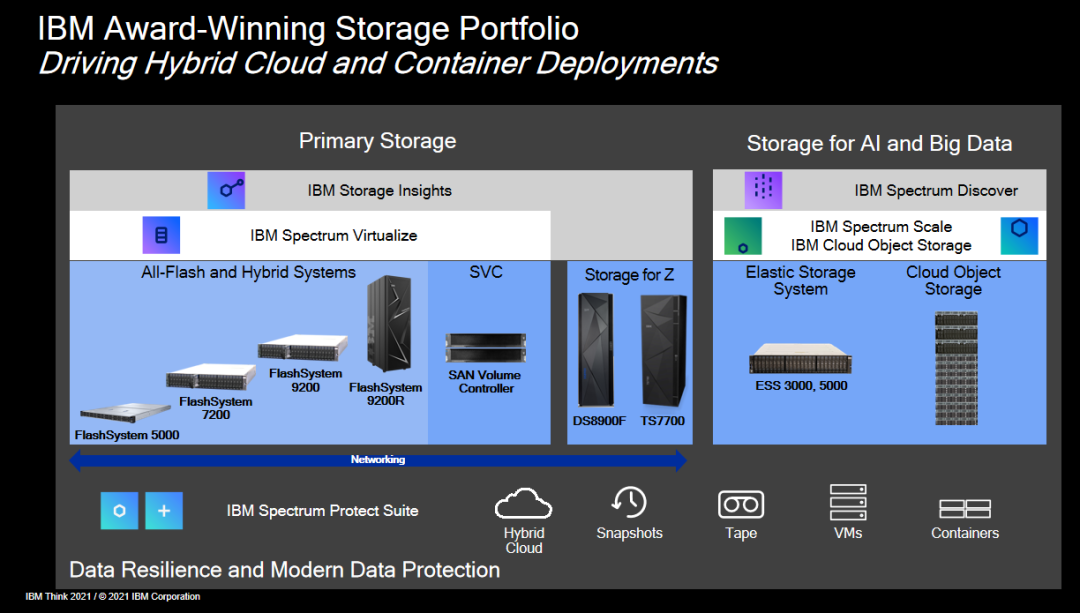Image resolution: width=1080 pixels, height=613 pixels.
Task: Click the IBM Spectrum Protect Suite label
Action: coord(322,511)
